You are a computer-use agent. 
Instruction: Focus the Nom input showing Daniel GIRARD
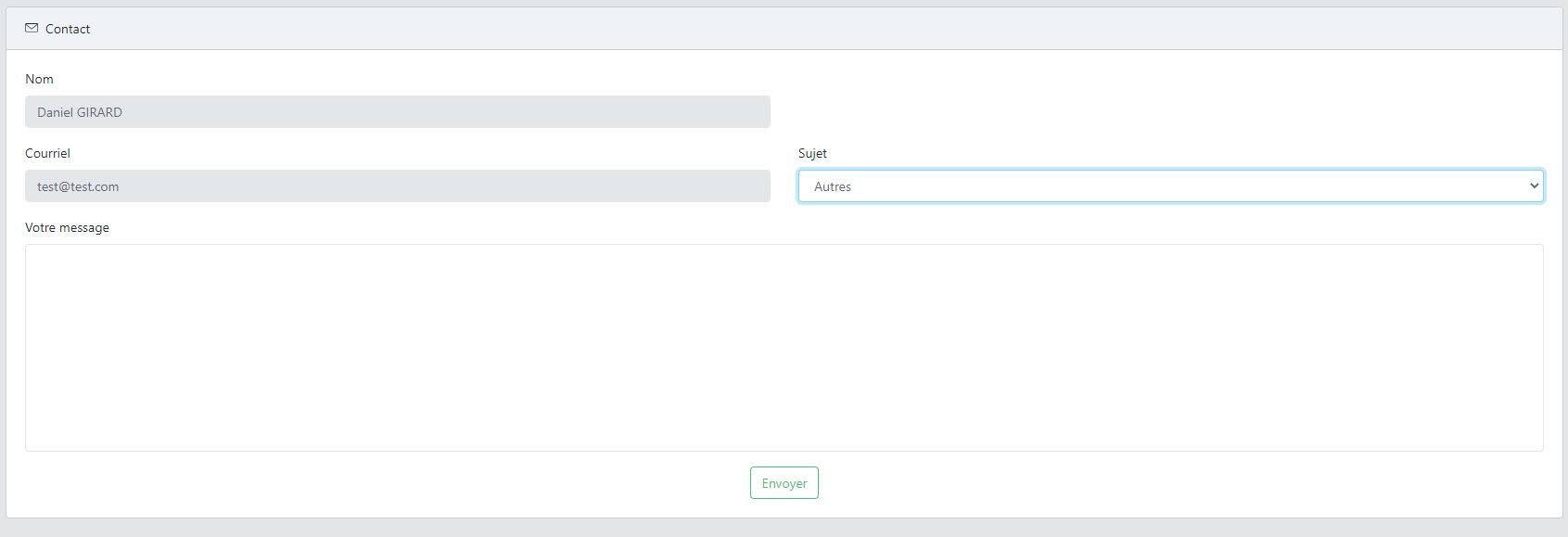pyautogui.click(x=398, y=112)
